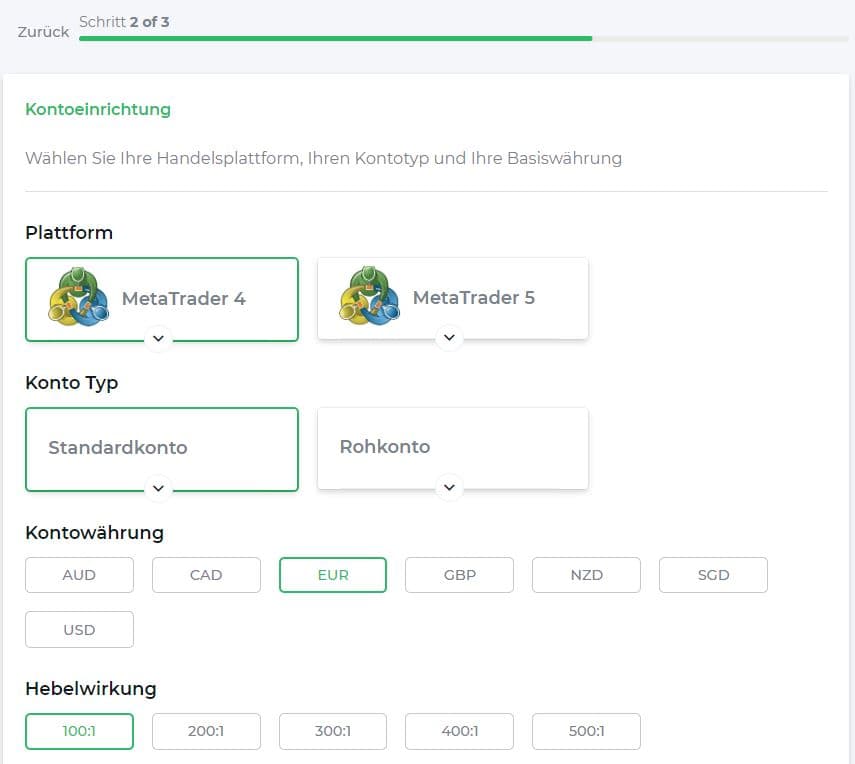
Task: Click the green step progress bar
Action: (335, 39)
